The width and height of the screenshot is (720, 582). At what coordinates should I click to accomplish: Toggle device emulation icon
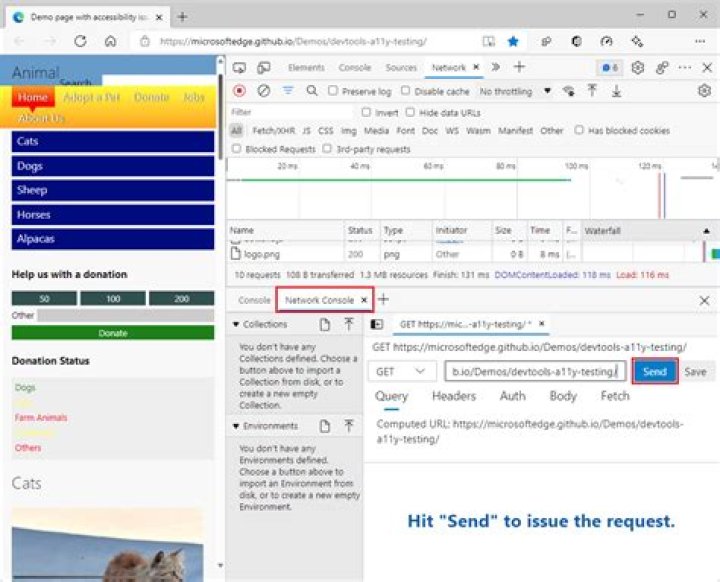pyautogui.click(x=264, y=68)
